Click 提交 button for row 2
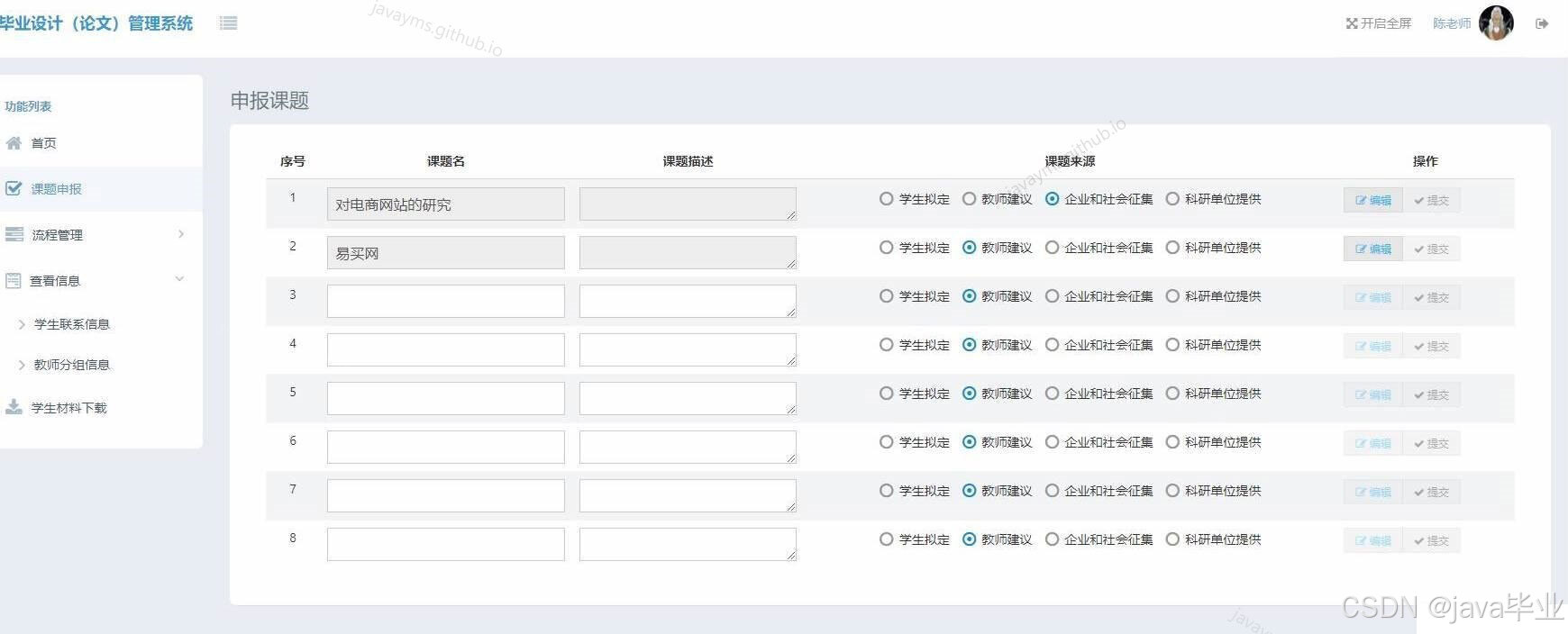The height and width of the screenshot is (634, 1568). (x=1431, y=249)
